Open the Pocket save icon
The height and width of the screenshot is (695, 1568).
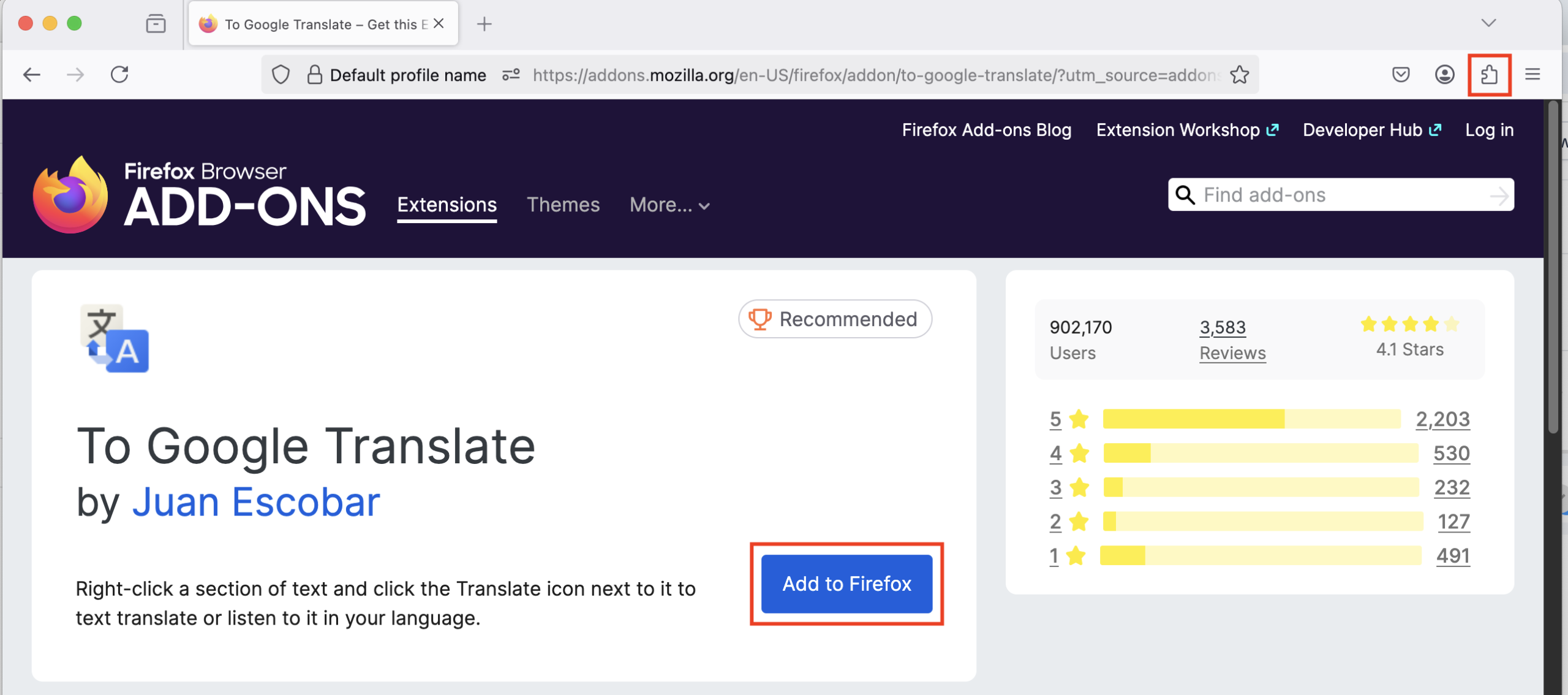(1401, 74)
